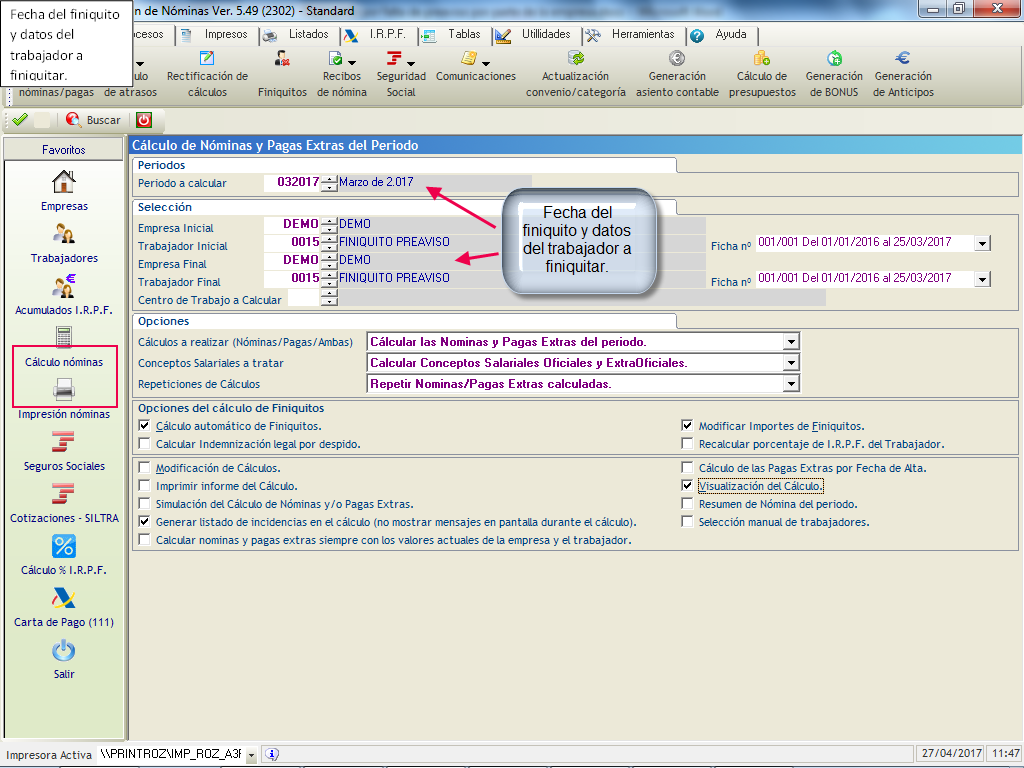The height and width of the screenshot is (768, 1024).
Task: Click the Buscar button
Action: [x=93, y=120]
